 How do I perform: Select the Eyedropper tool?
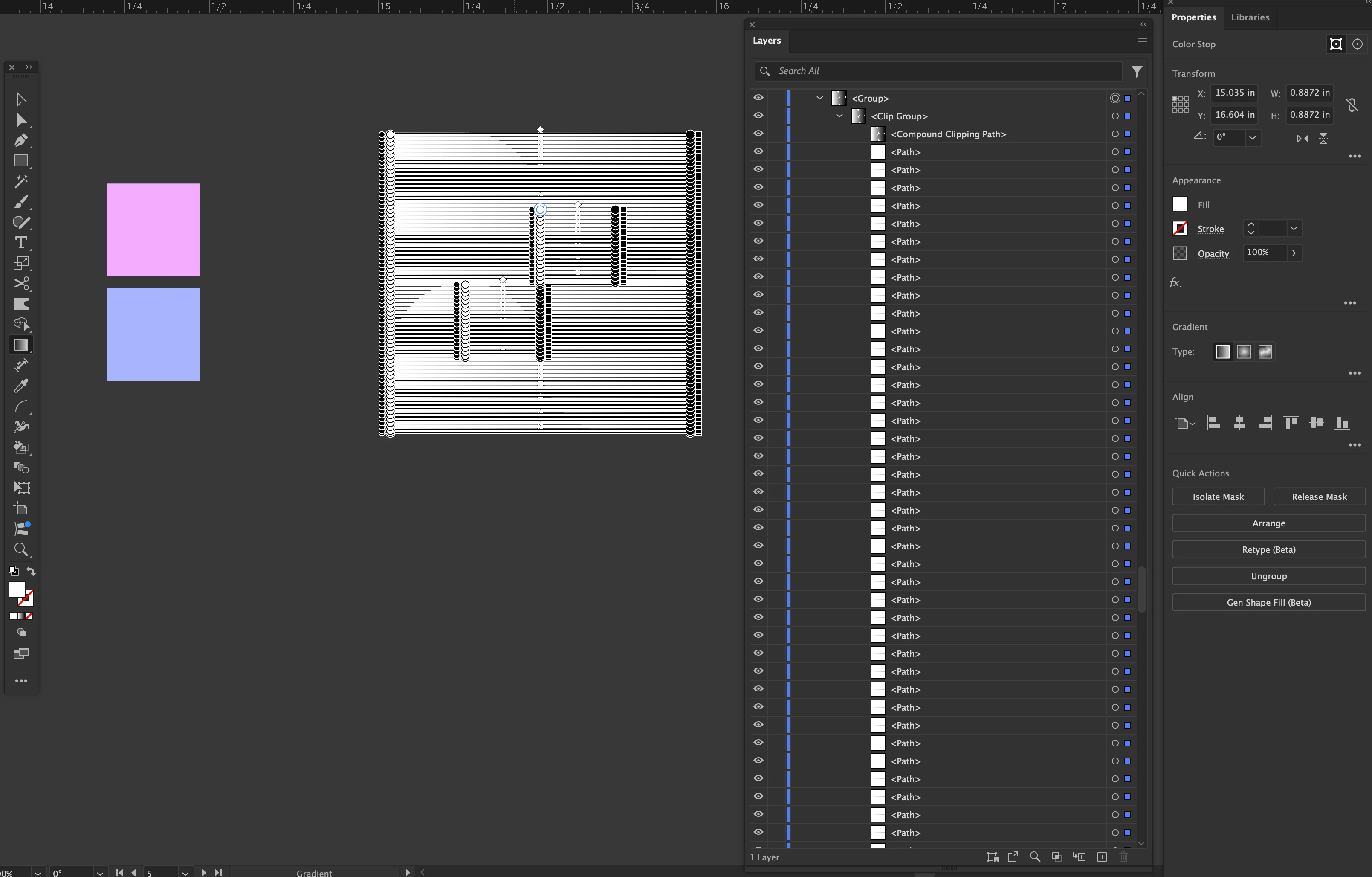tap(21, 386)
